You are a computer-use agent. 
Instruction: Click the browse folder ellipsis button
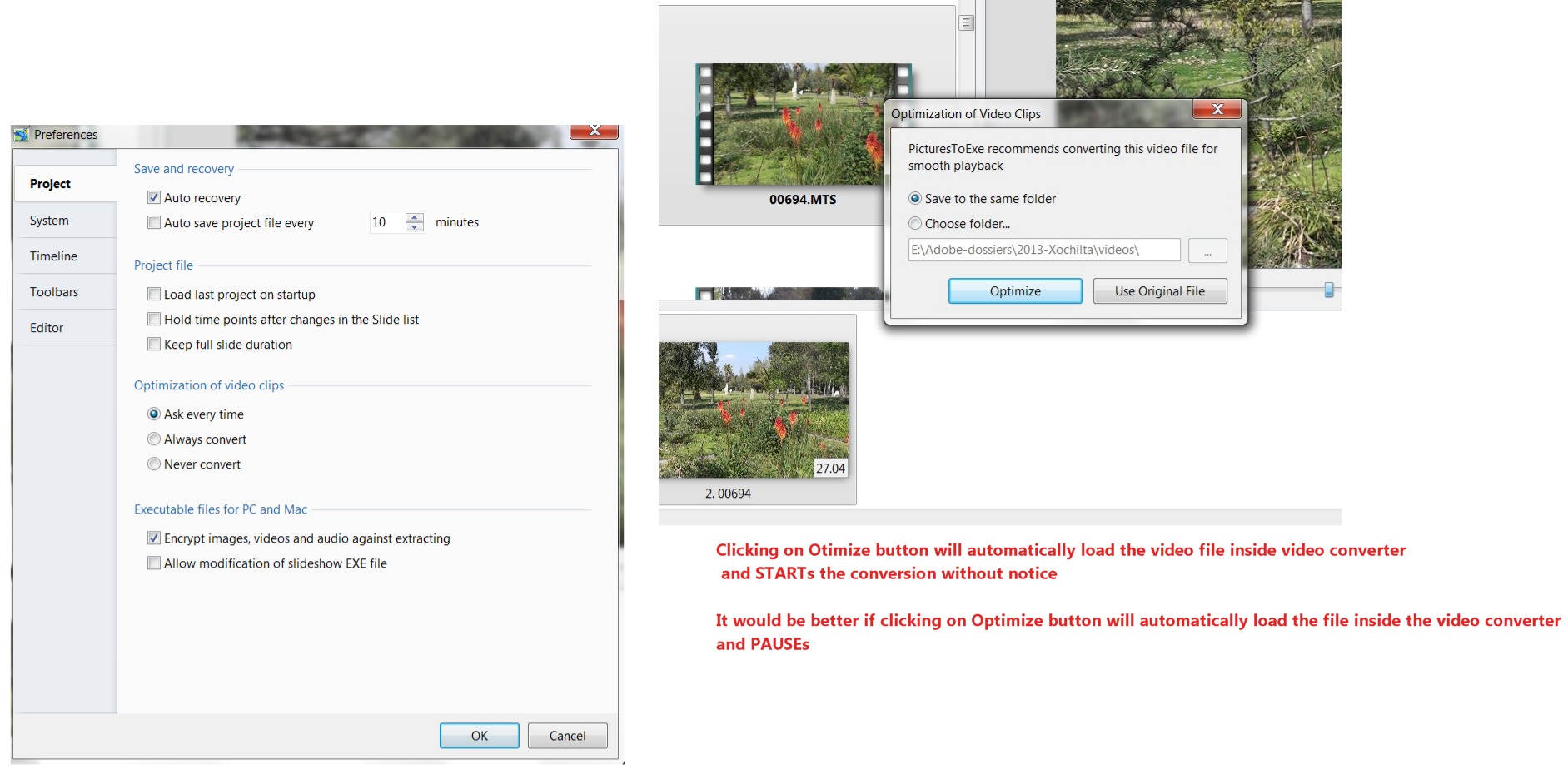click(1207, 251)
